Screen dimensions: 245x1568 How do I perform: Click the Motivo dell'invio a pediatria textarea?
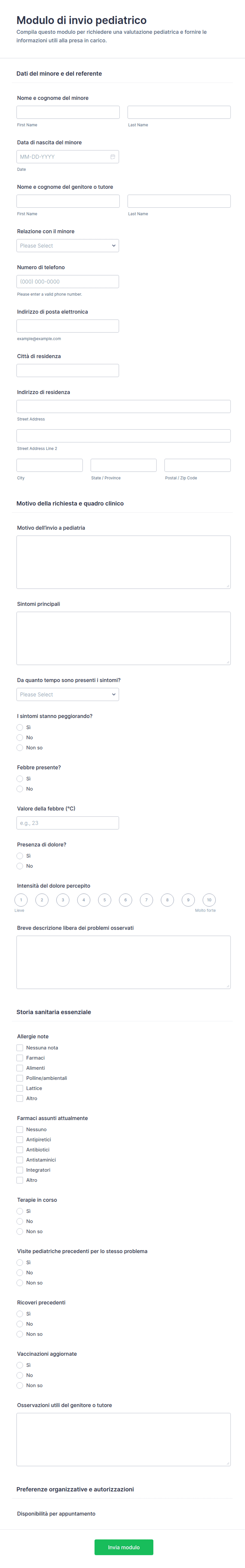(x=123, y=562)
